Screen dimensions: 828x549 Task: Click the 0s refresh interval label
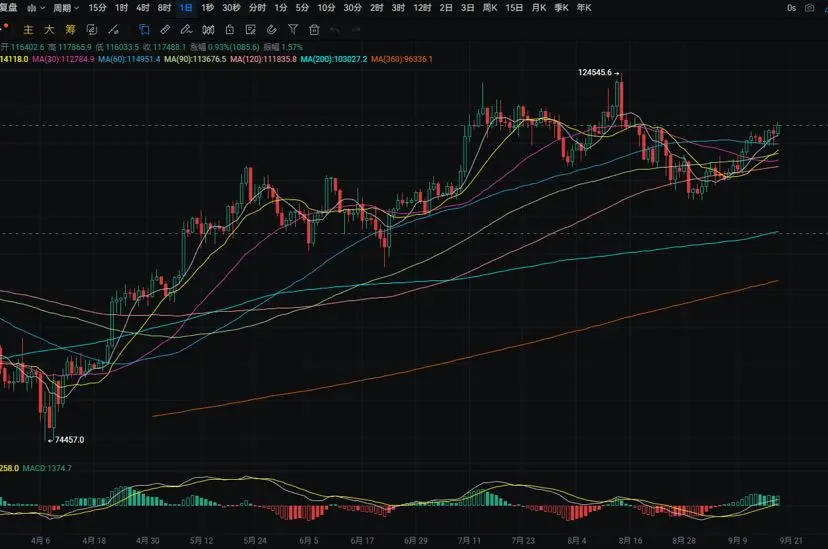pyautogui.click(x=791, y=8)
